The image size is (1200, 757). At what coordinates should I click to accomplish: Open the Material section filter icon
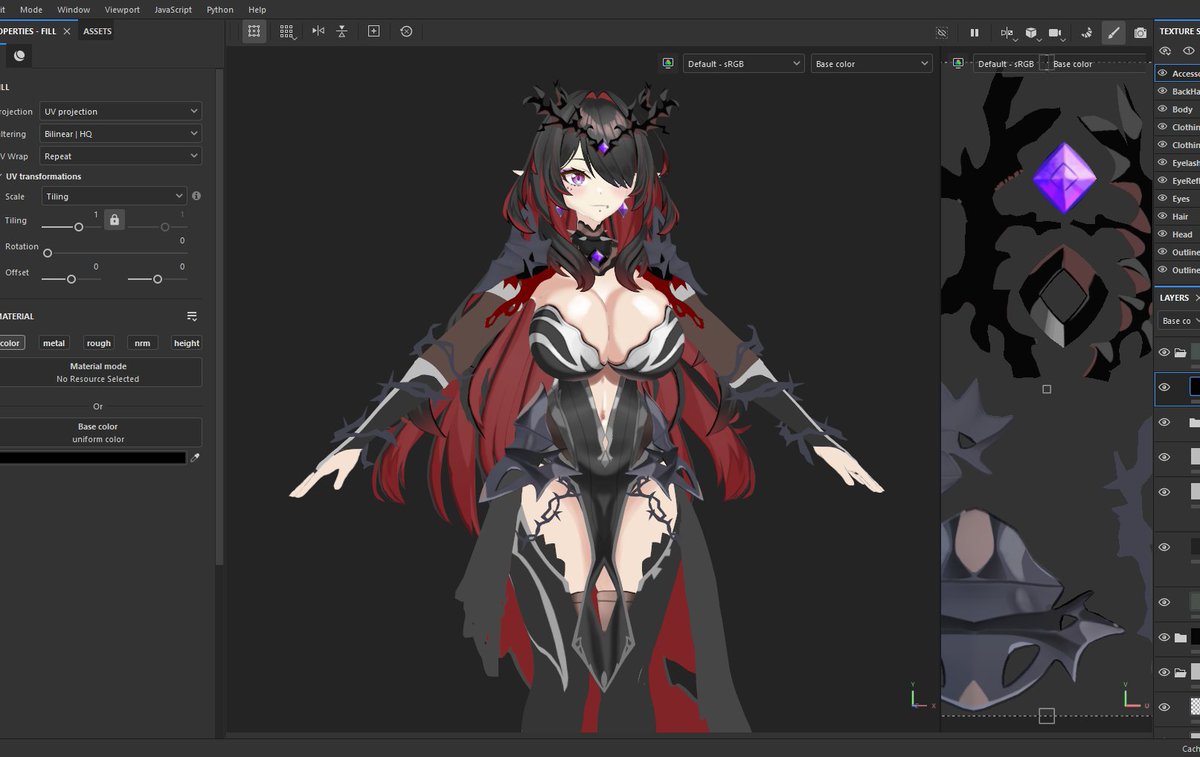click(192, 316)
